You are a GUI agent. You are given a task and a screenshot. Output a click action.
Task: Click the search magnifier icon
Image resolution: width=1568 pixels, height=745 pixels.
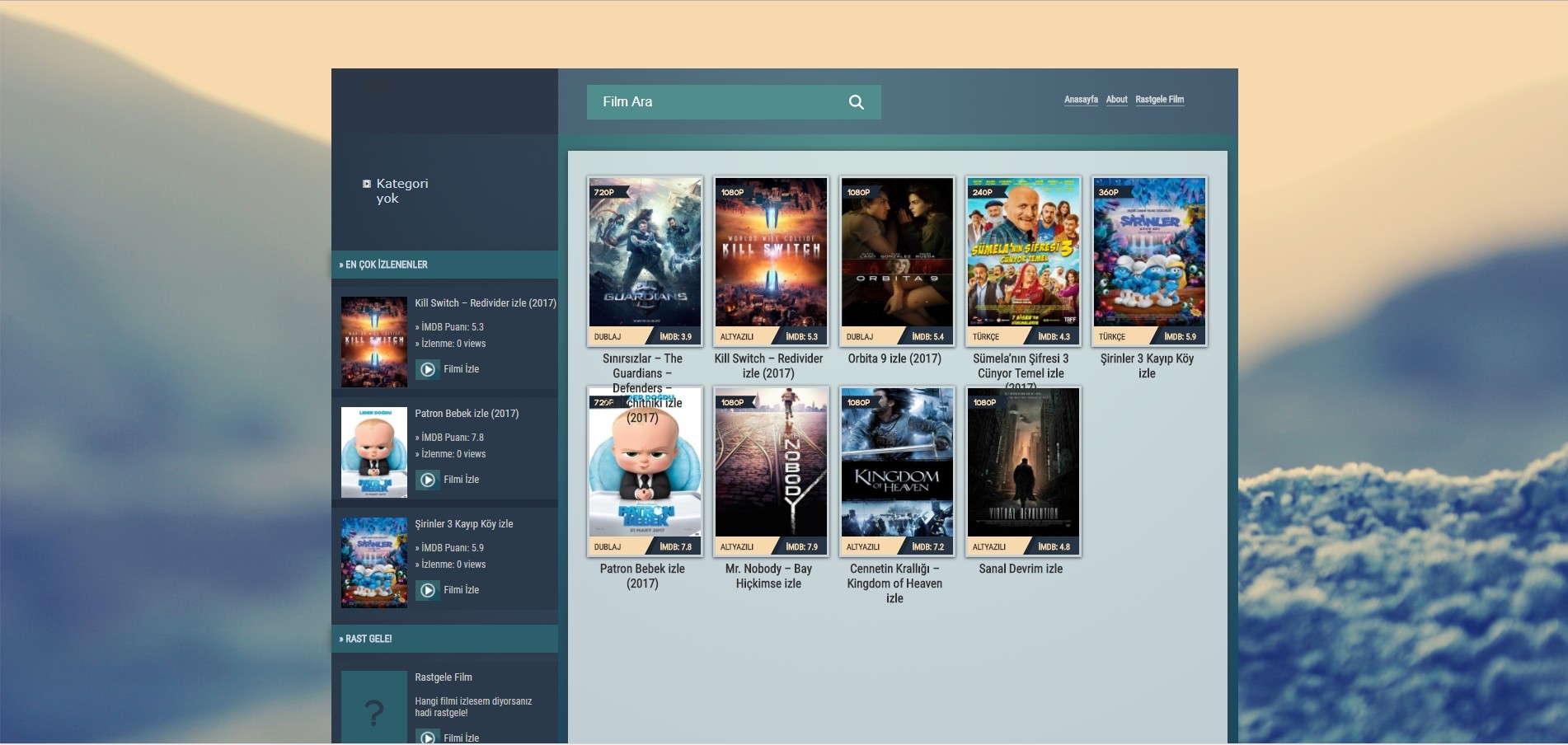[857, 102]
